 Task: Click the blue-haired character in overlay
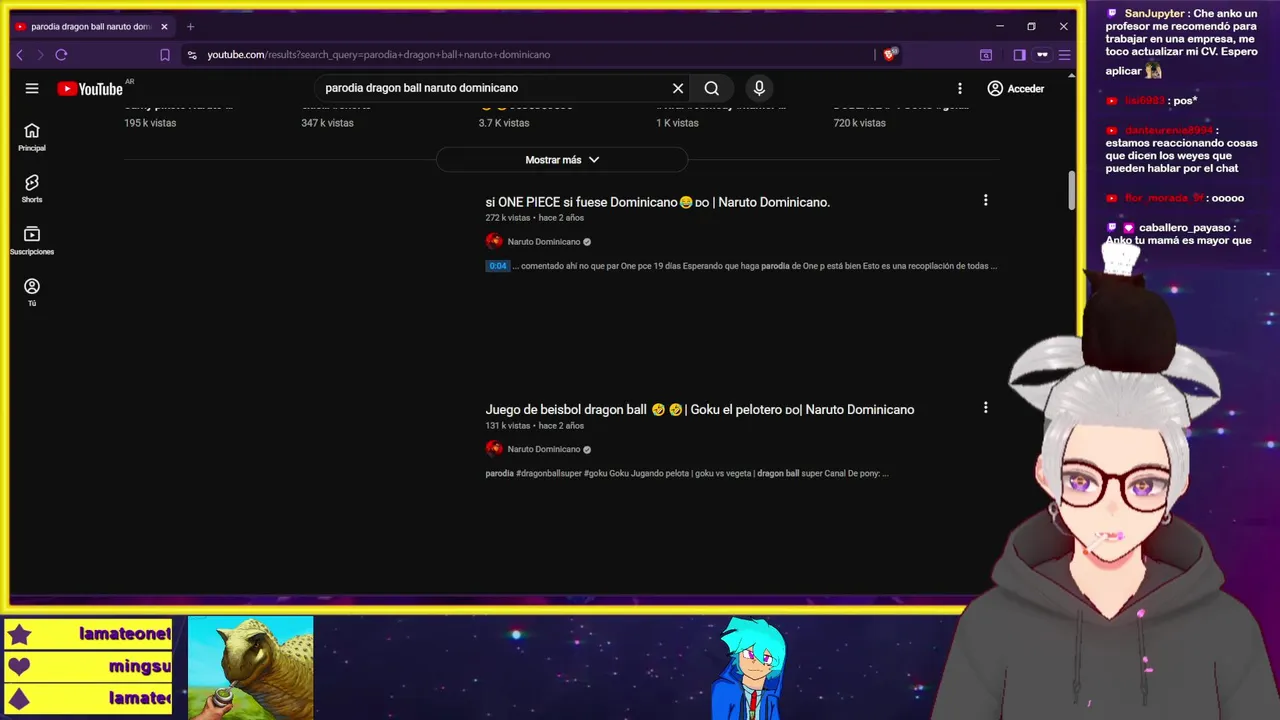[x=752, y=668]
